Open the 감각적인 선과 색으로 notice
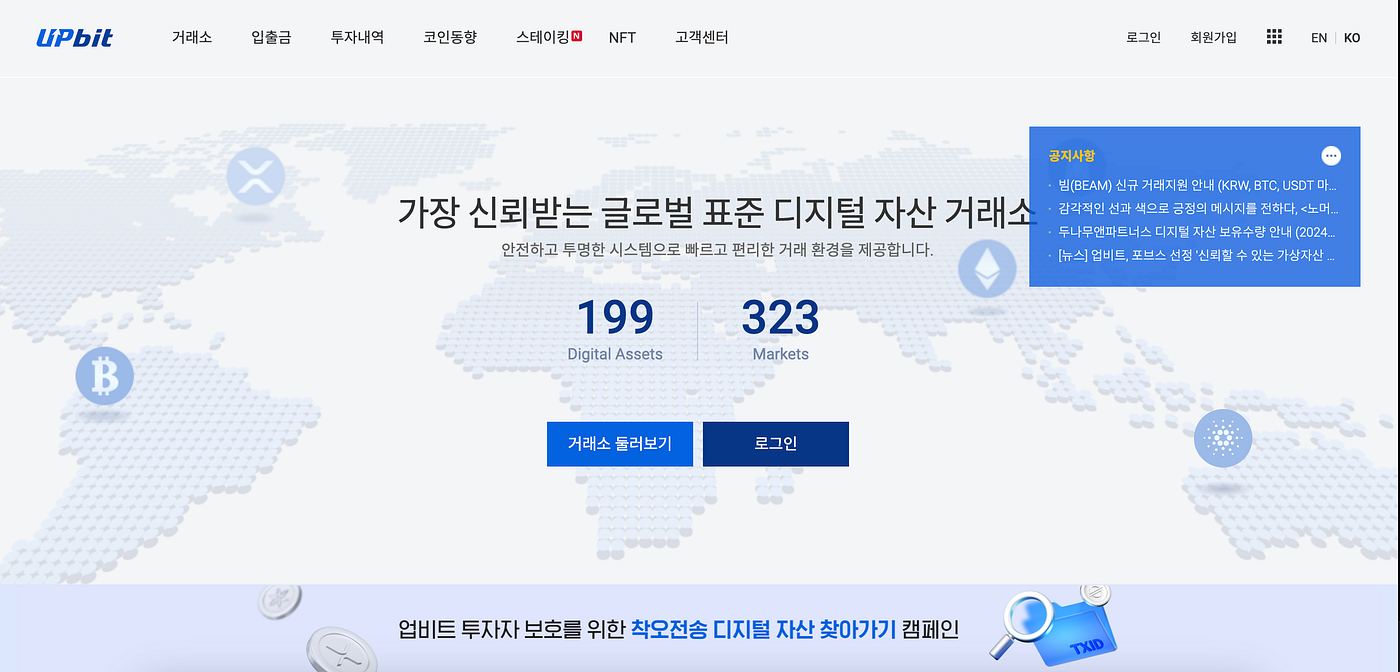Screen dimensions: 1400x672 click(1197, 209)
